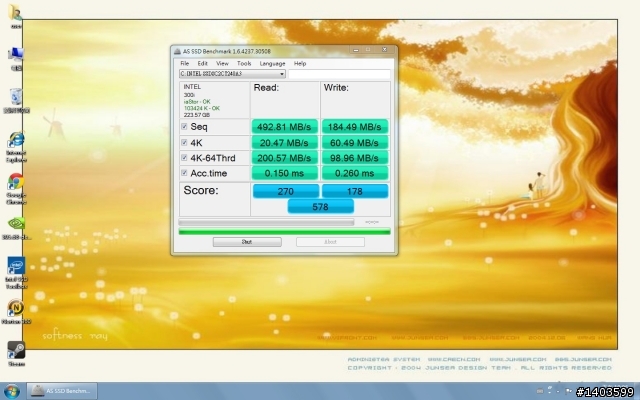Uncheck the Seq test checkbox

(184, 127)
